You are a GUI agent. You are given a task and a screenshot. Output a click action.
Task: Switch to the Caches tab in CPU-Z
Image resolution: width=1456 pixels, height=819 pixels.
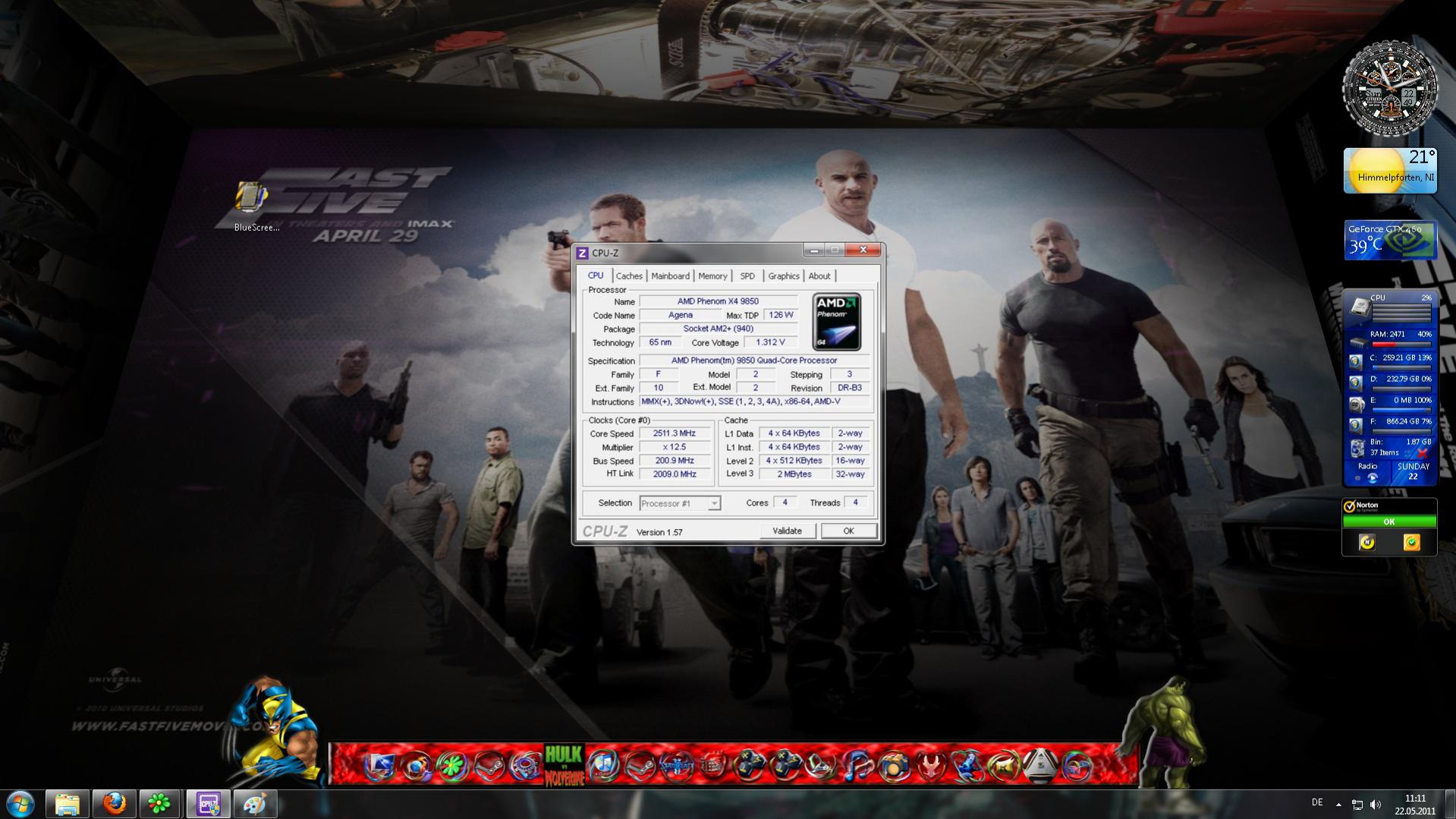tap(629, 276)
